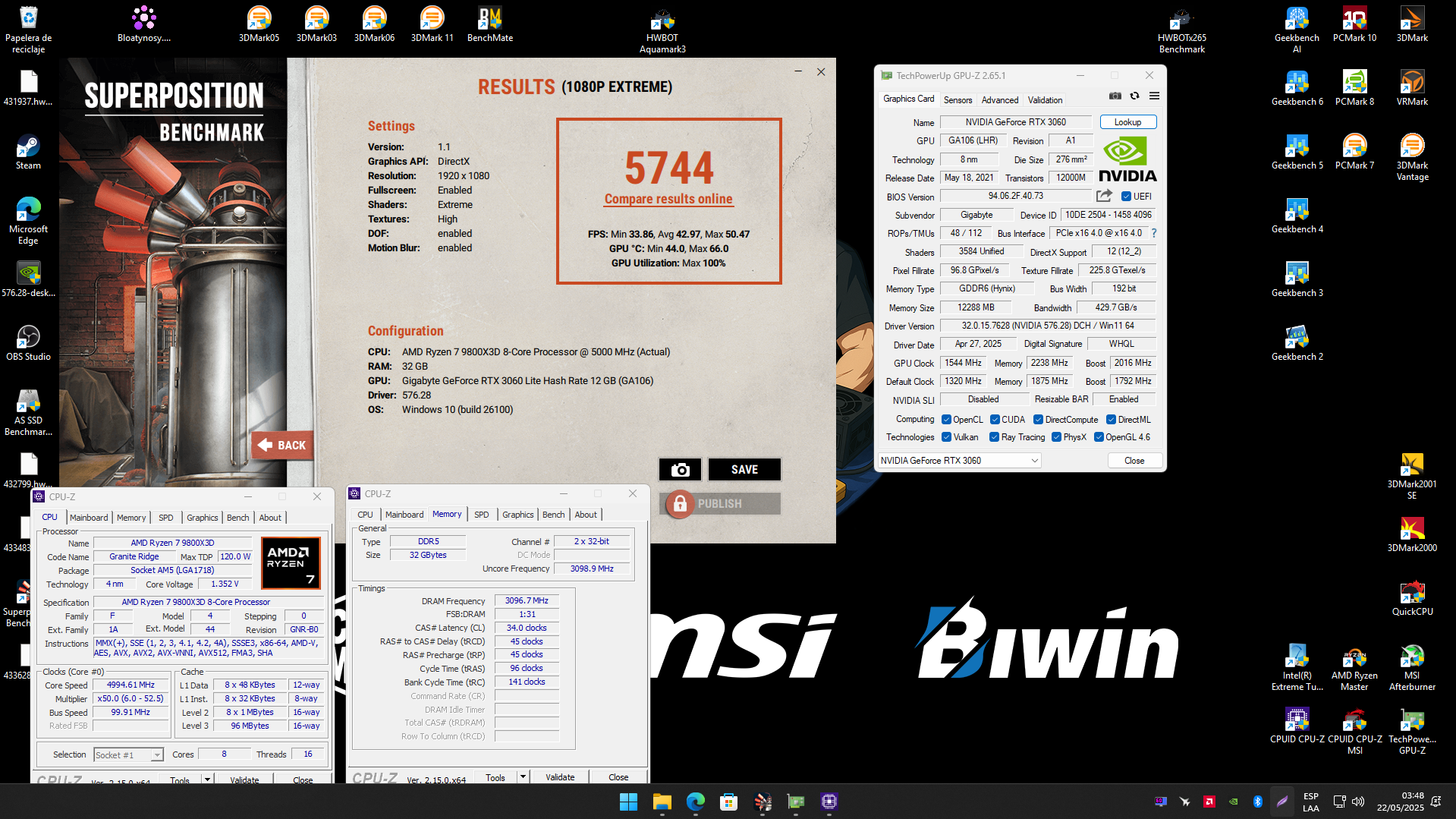
Task: Switch to the GPU-Z Validation tab
Action: pos(1045,100)
